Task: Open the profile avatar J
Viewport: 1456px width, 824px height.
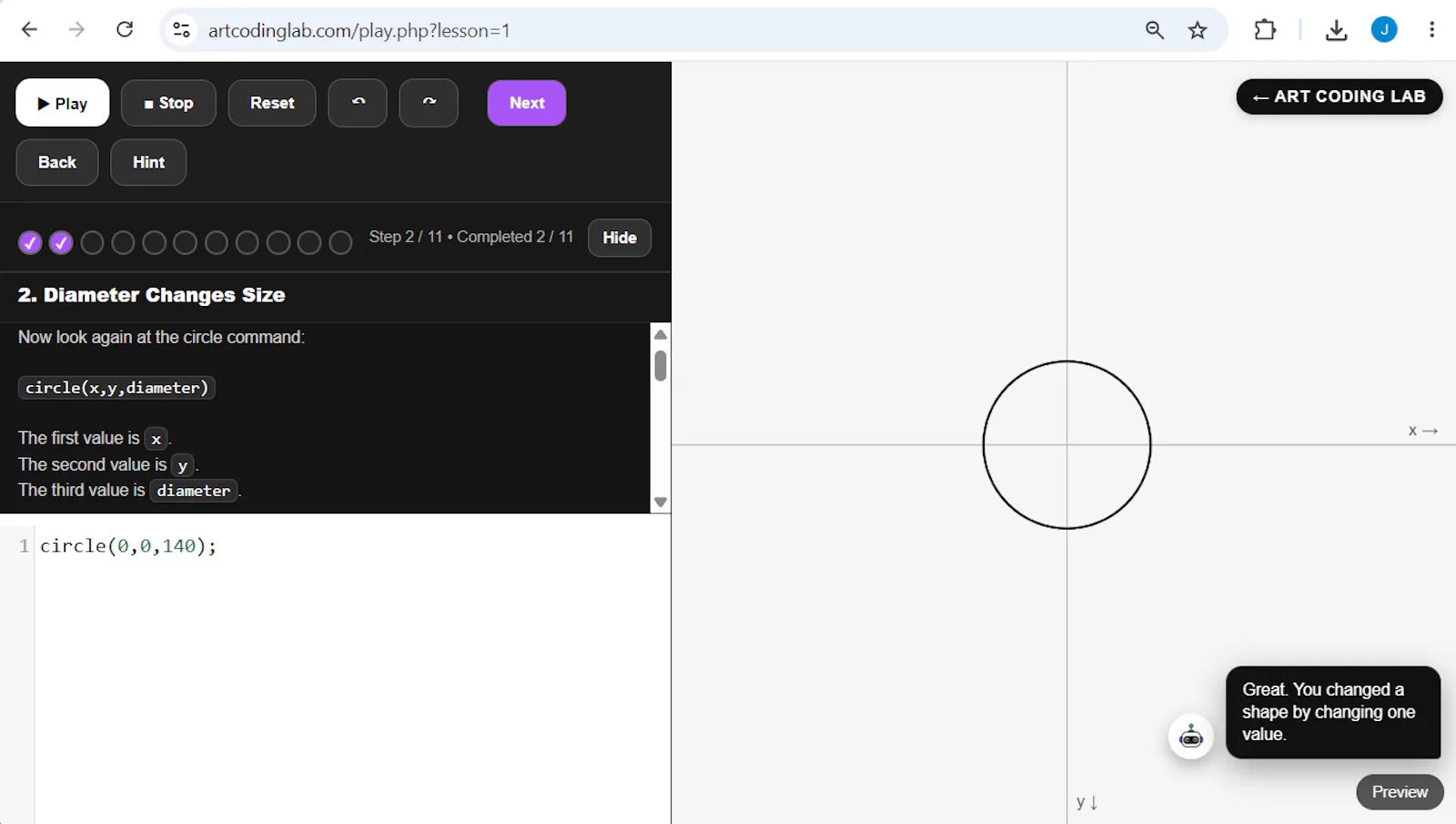Action: tap(1384, 30)
